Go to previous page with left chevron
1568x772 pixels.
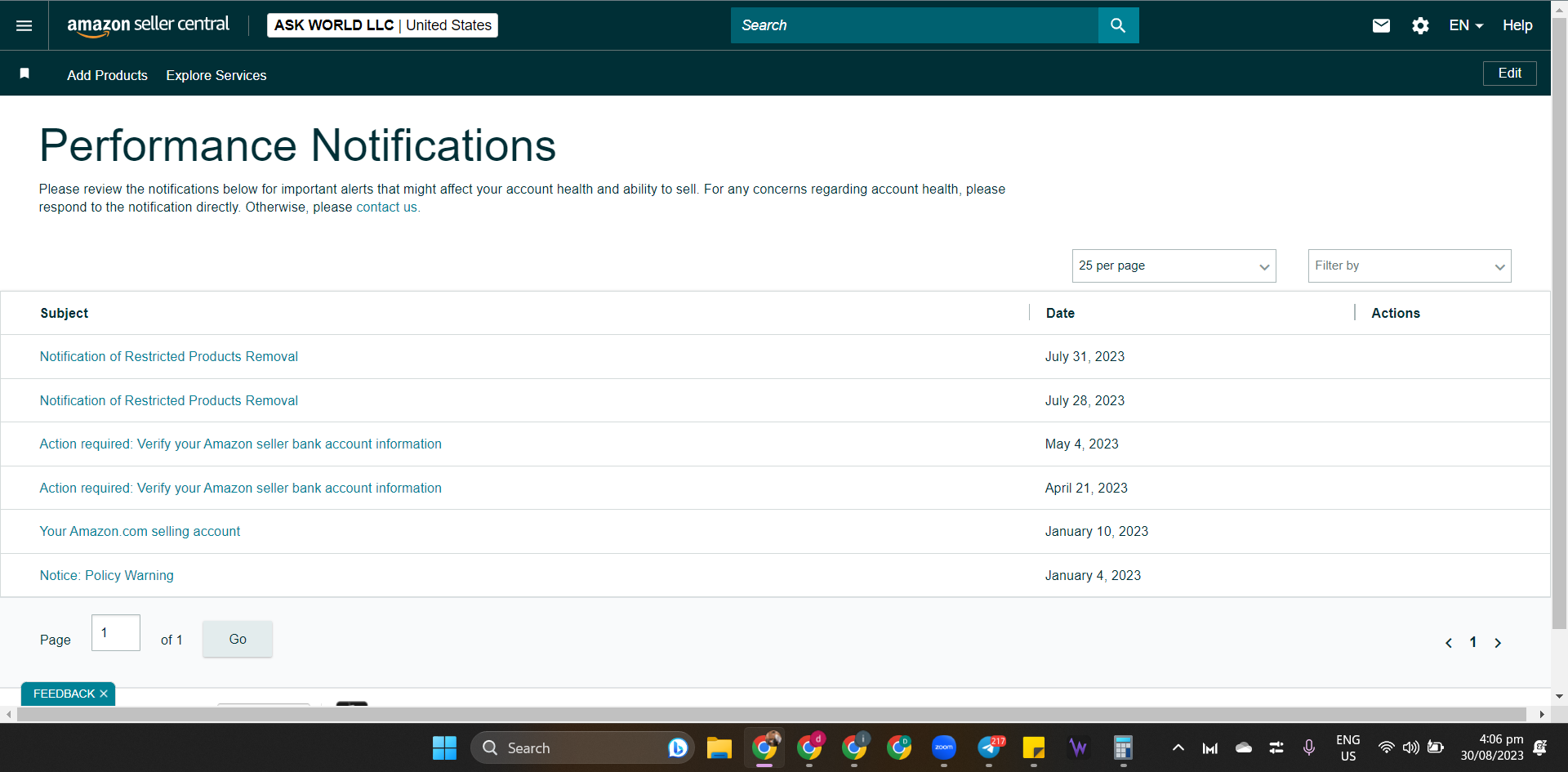tap(1449, 643)
